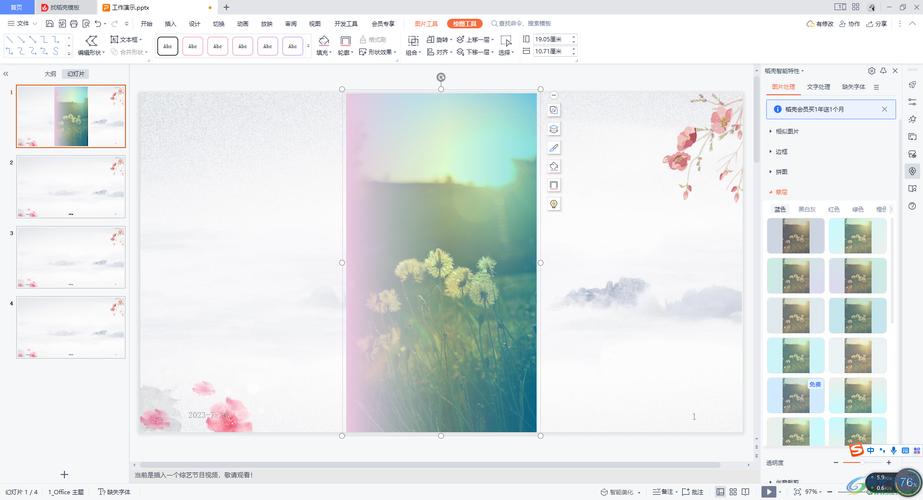Click the 分享 (Share) button
This screenshot has width=923, height=500.
pyautogui.click(x=874, y=22)
